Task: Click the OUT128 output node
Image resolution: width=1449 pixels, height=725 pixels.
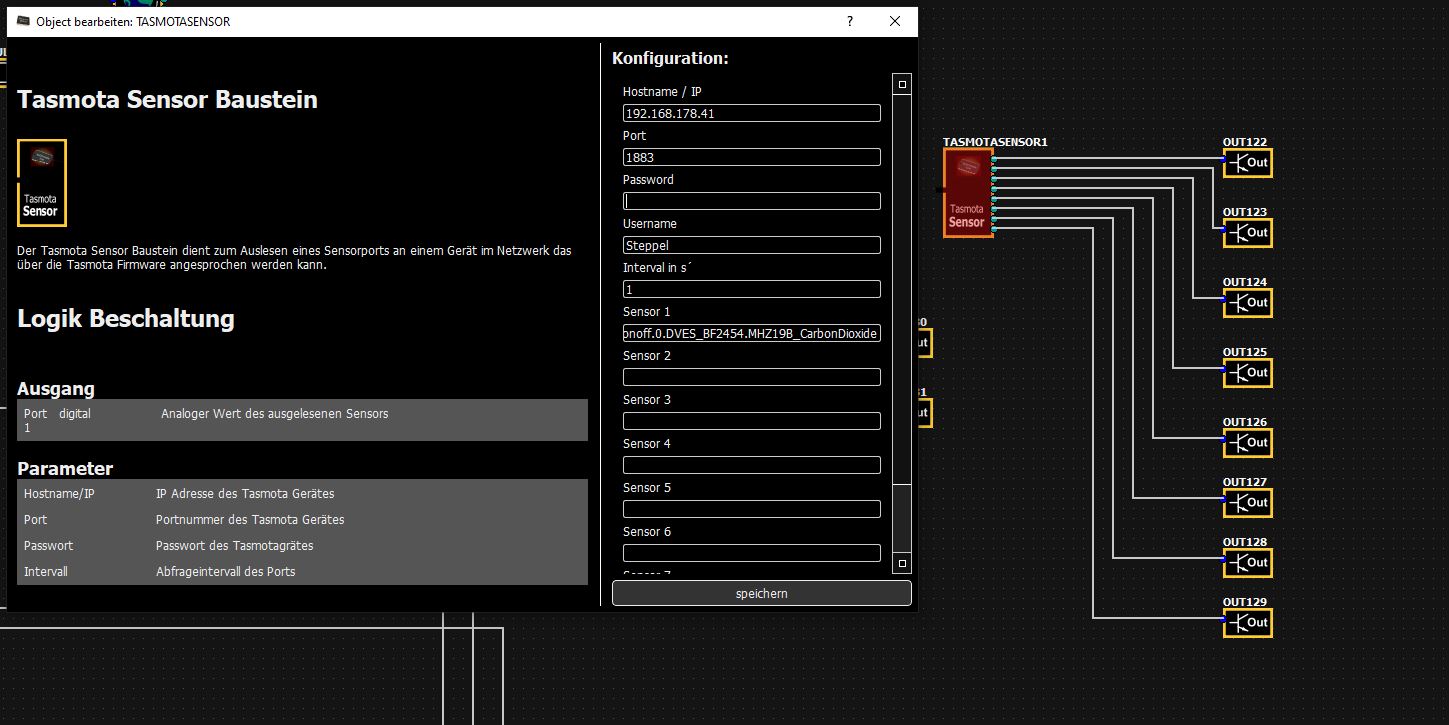Action: 1248,563
